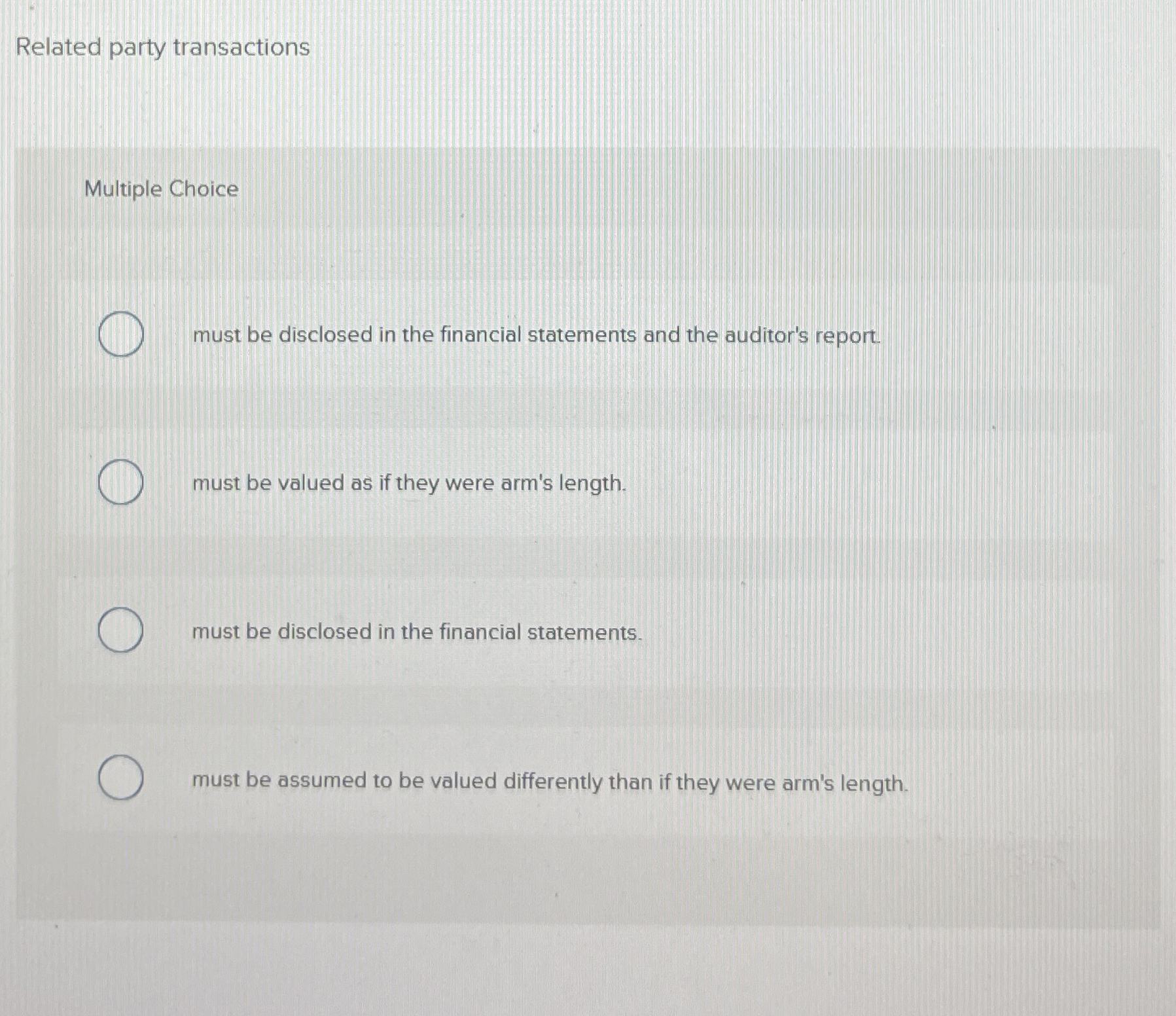Click the Multiple Choice label
This screenshot has height=1016, width=1176.
click(160, 190)
